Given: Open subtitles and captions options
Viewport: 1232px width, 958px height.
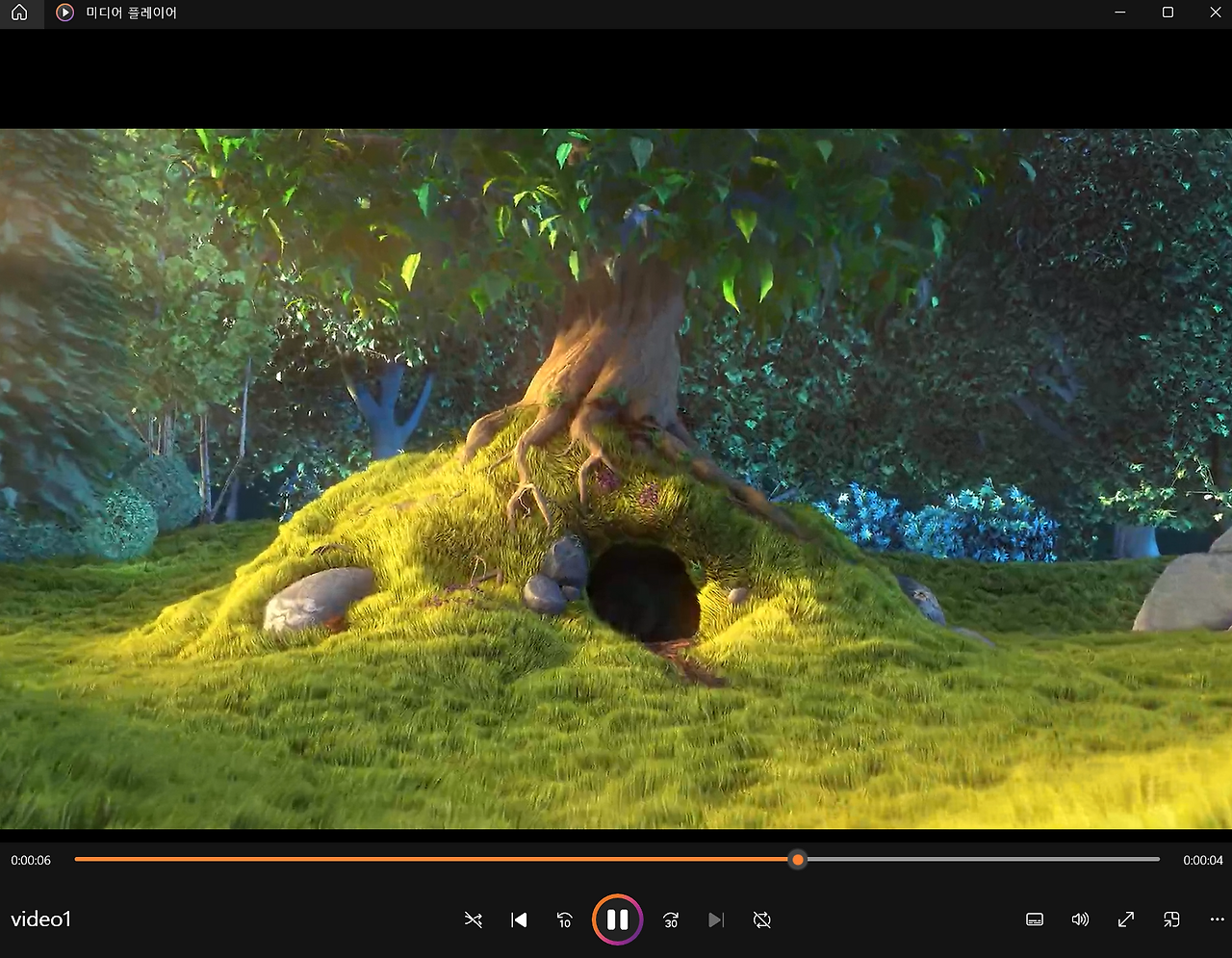Looking at the screenshot, I should tap(1035, 919).
